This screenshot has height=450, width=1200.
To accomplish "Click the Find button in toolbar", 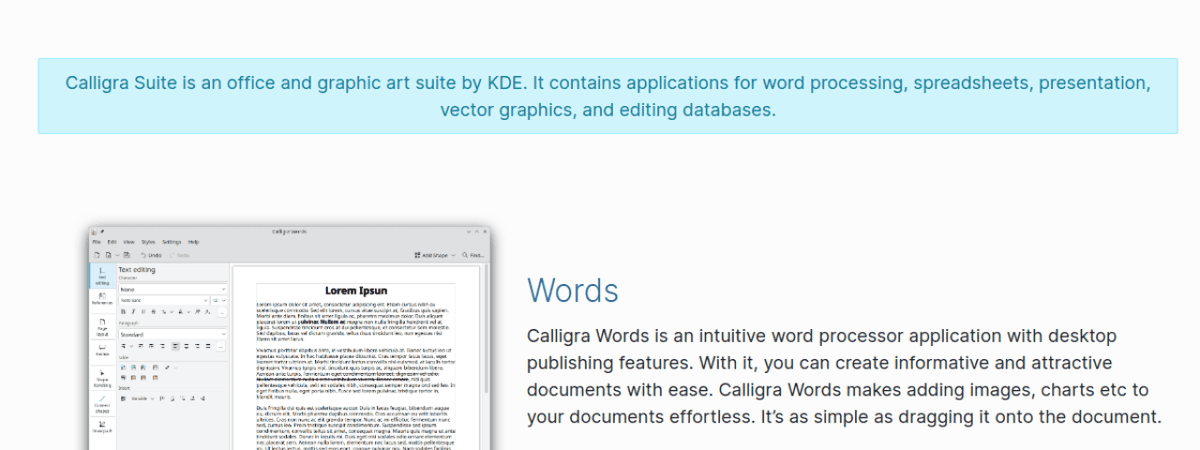I will pyautogui.click(x=473, y=255).
